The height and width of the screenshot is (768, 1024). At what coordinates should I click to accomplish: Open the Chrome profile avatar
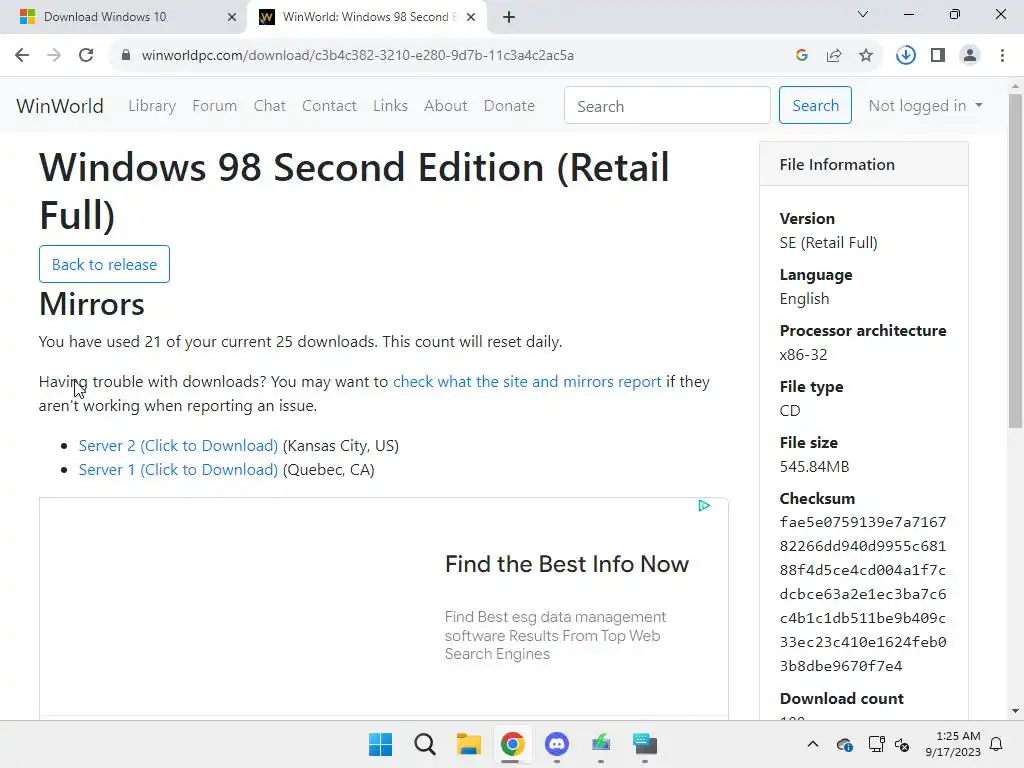(x=970, y=56)
